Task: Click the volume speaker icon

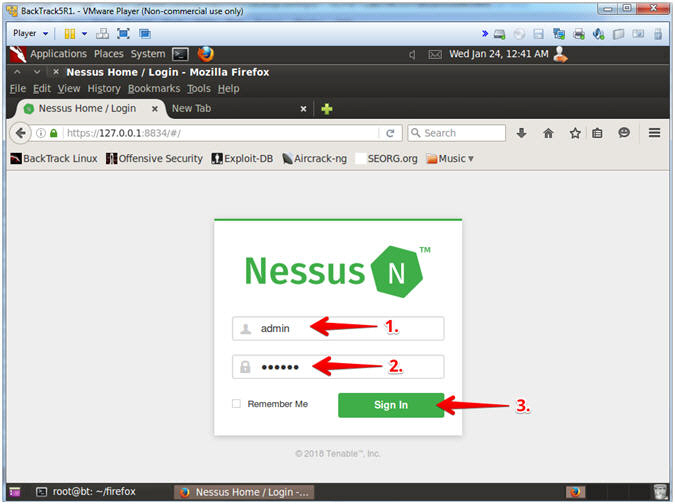Action: click(412, 55)
